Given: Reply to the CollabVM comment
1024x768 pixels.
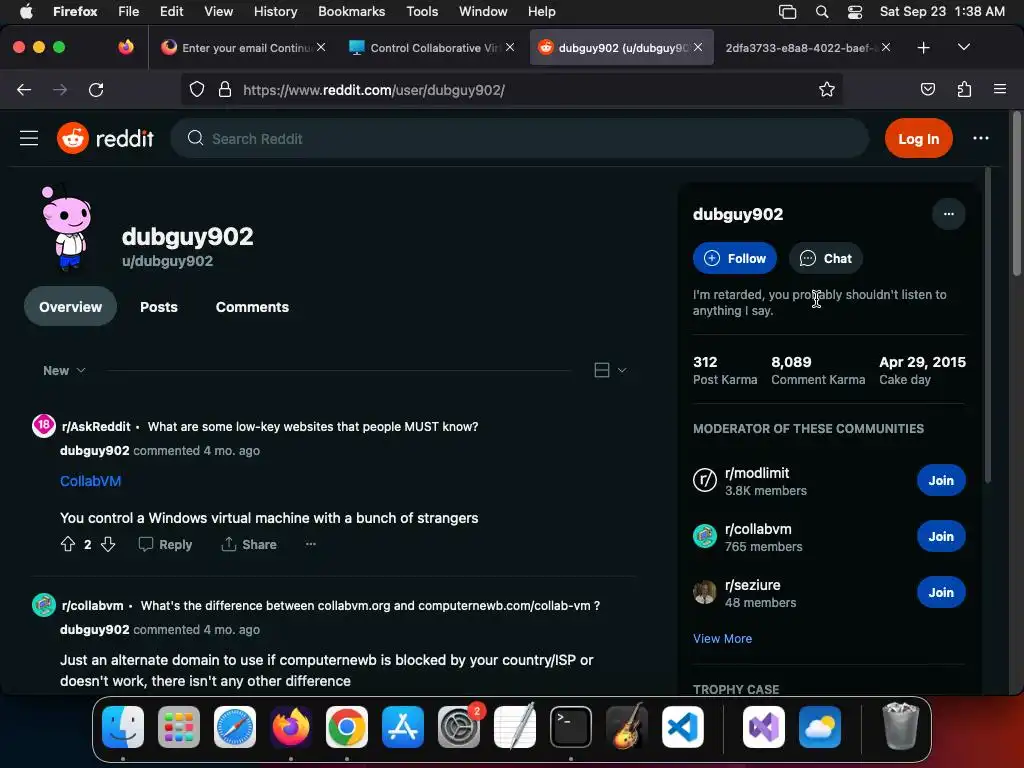Looking at the screenshot, I should click(x=165, y=545).
